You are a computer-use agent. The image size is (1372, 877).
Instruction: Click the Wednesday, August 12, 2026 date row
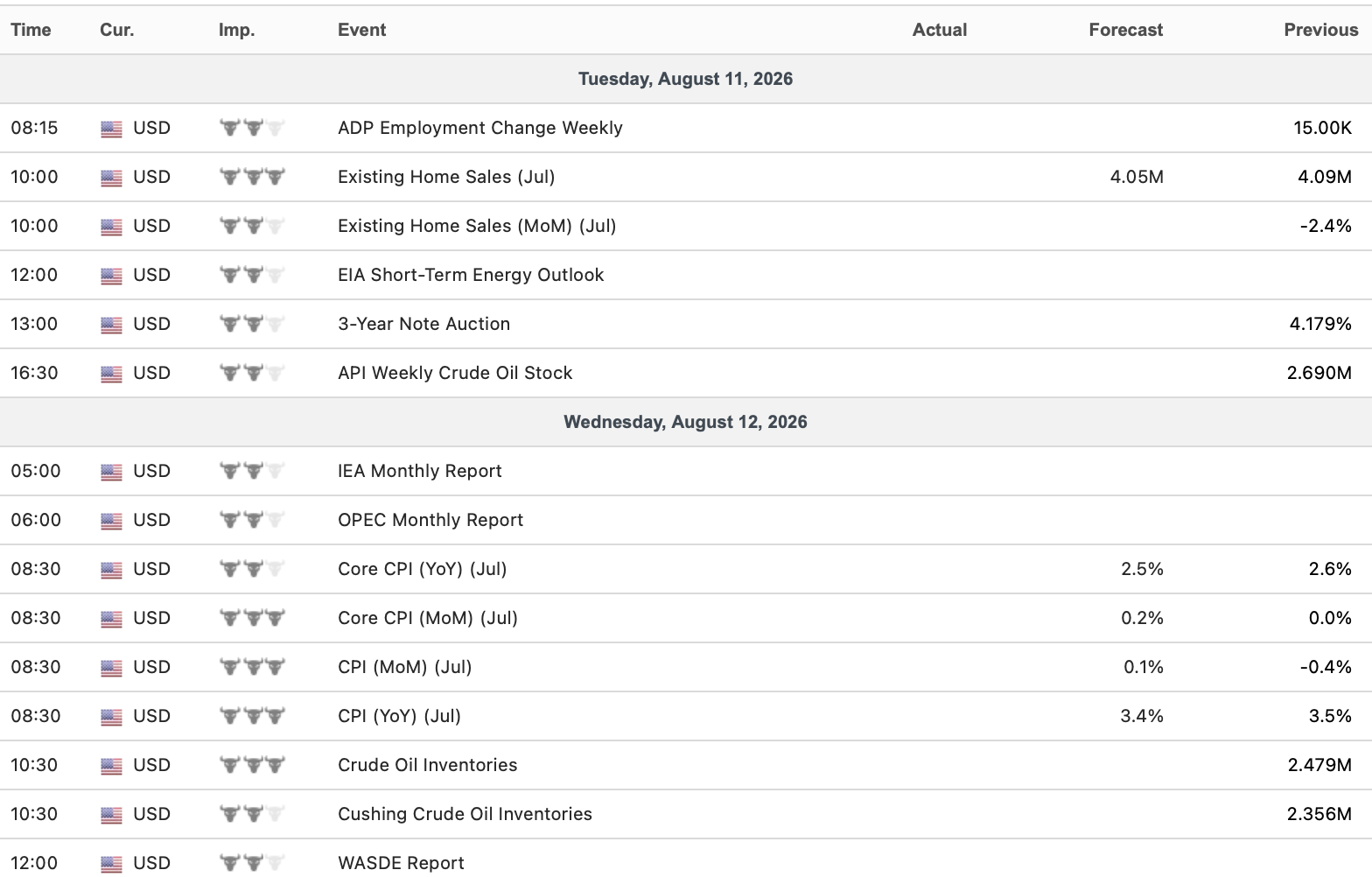pyautogui.click(x=686, y=422)
